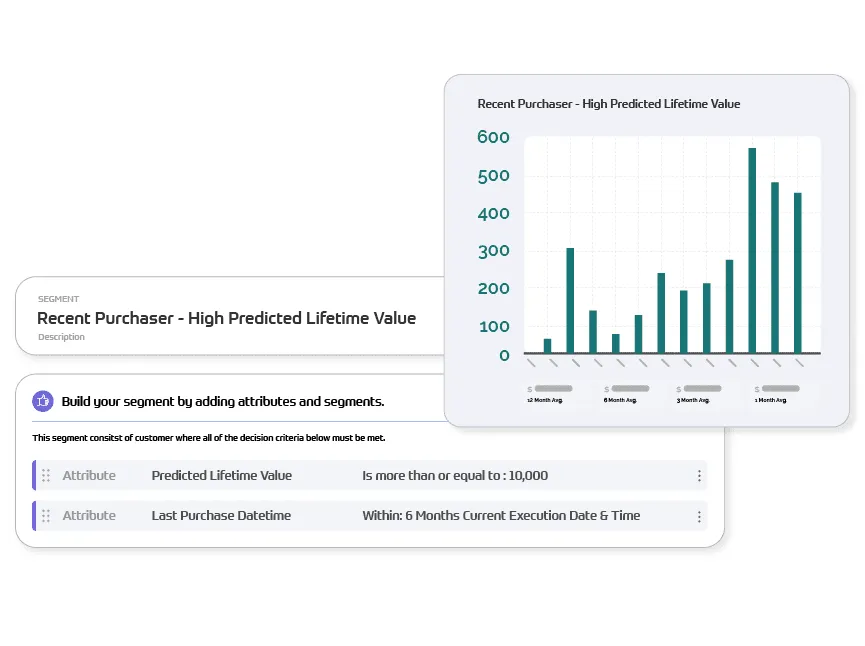This screenshot has width=865, height=646.
Task: Grab drag handle of Predicted Lifetime Value row
Action: pos(46,476)
